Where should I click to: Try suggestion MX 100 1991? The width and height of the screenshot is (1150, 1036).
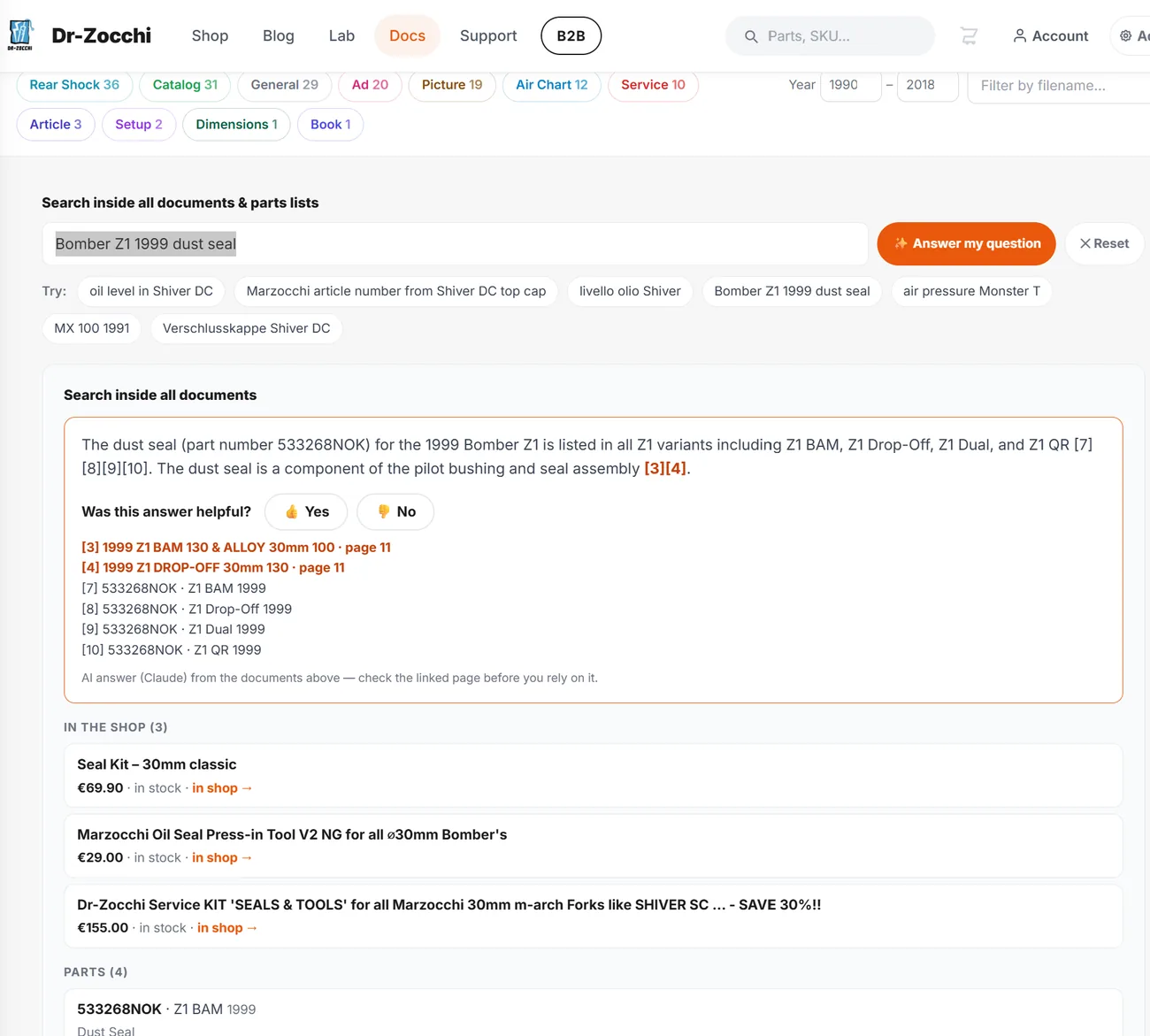pyautogui.click(x=92, y=328)
